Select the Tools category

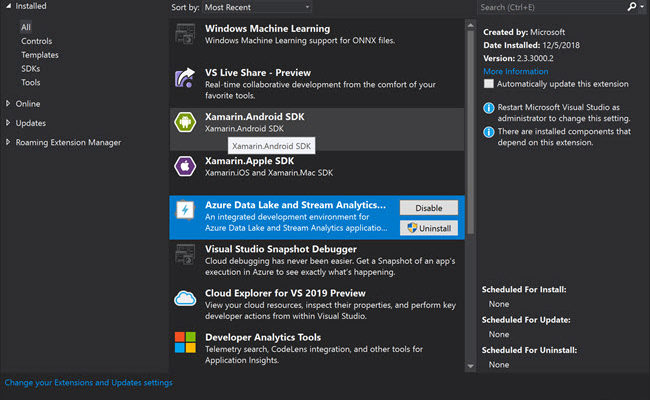(31, 82)
